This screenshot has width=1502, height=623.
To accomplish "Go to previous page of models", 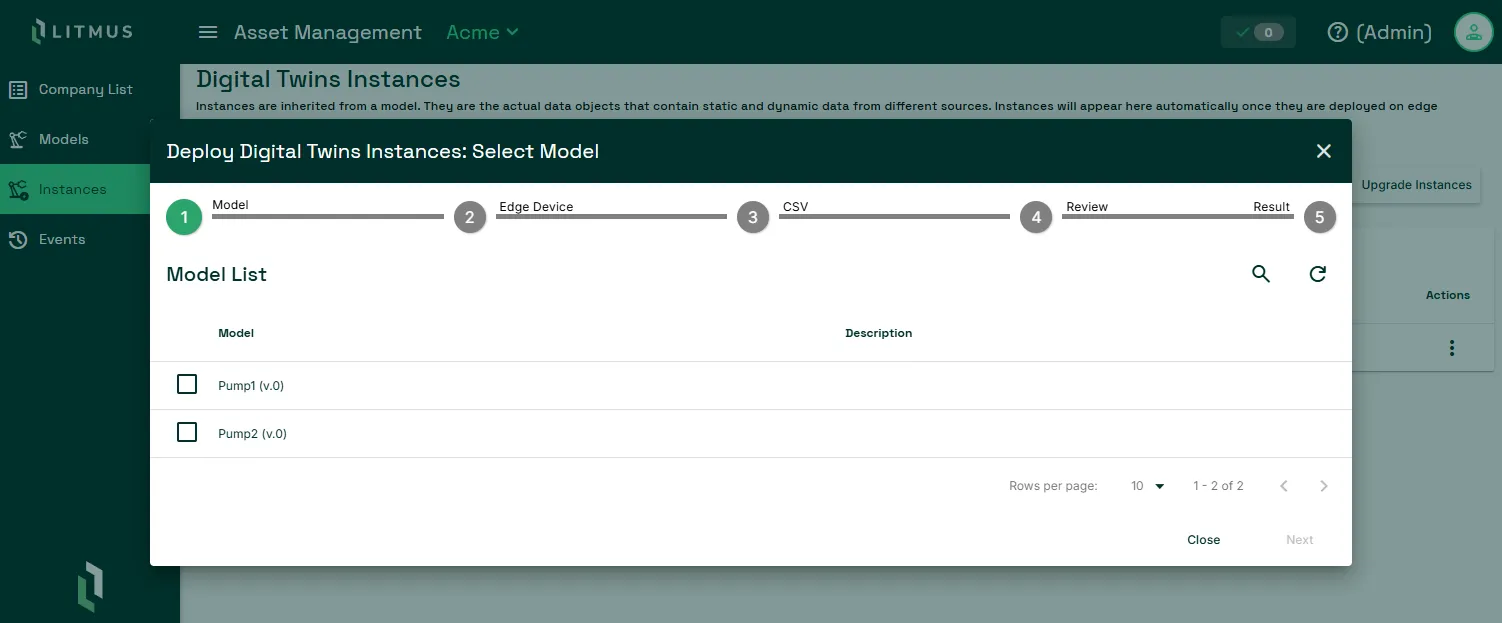I will tap(1284, 486).
